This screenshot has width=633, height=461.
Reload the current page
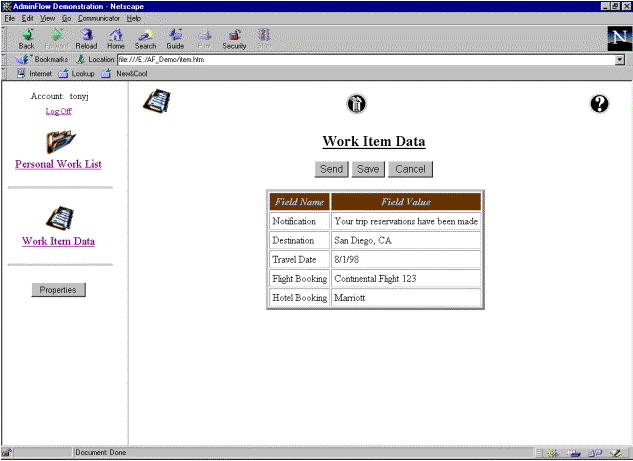(x=86, y=38)
